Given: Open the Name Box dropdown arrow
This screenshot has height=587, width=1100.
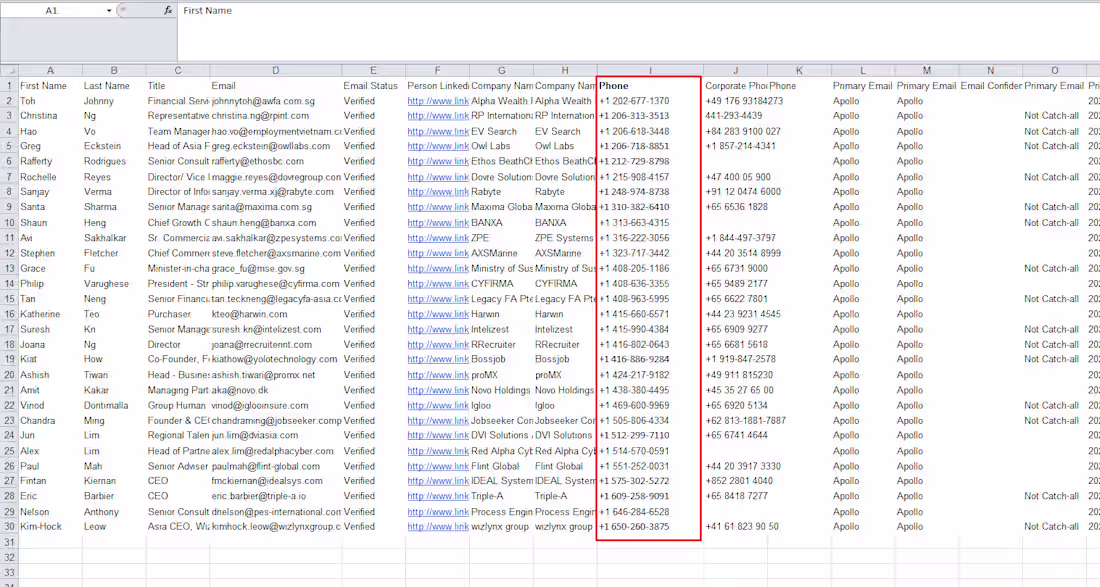Looking at the screenshot, I should 109,11.
